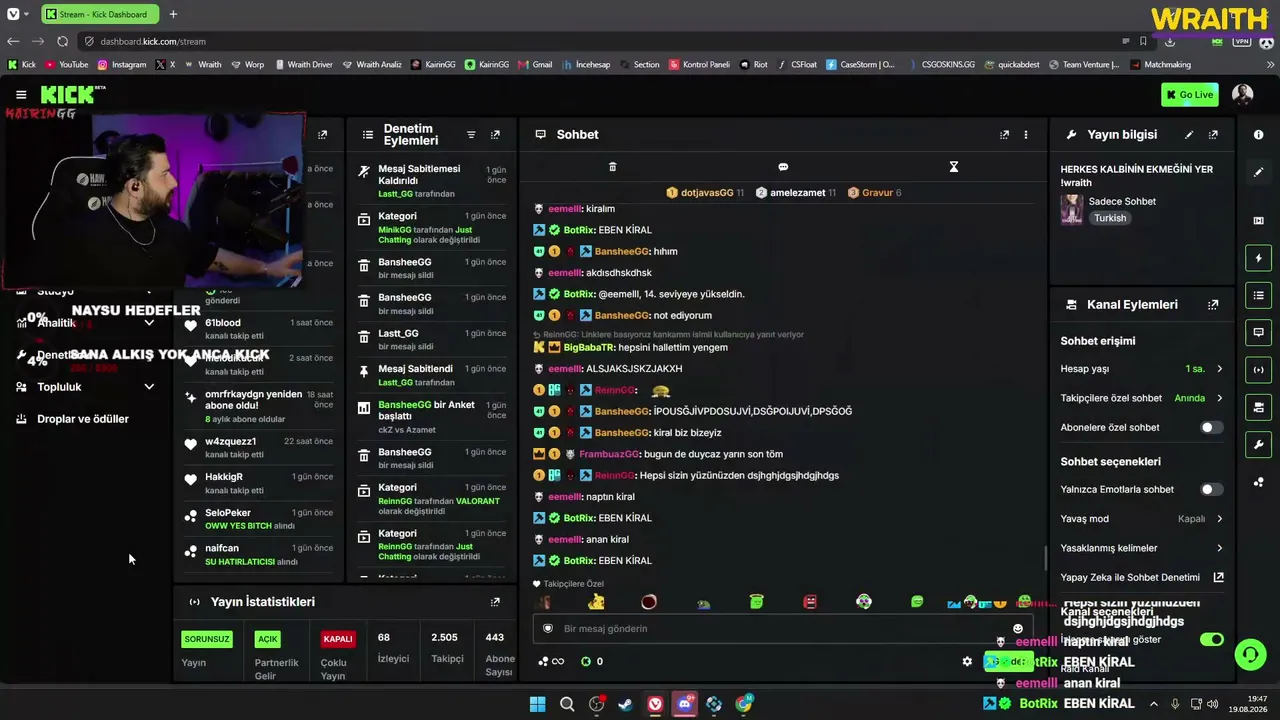Image resolution: width=1280 pixels, height=720 pixels.
Task: Open Yapay Zeka ile Sohbet Denetimi link
Action: [1142, 577]
